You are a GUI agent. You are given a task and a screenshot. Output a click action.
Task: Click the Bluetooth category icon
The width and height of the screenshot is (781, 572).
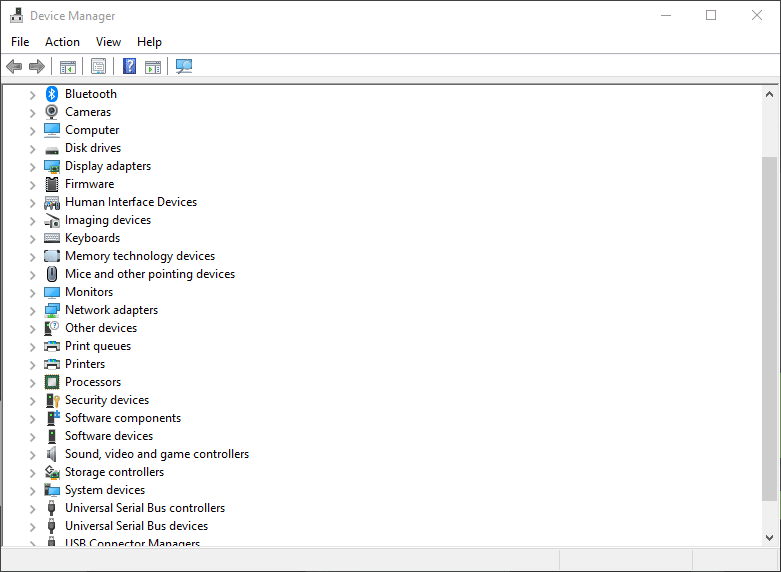(x=52, y=94)
